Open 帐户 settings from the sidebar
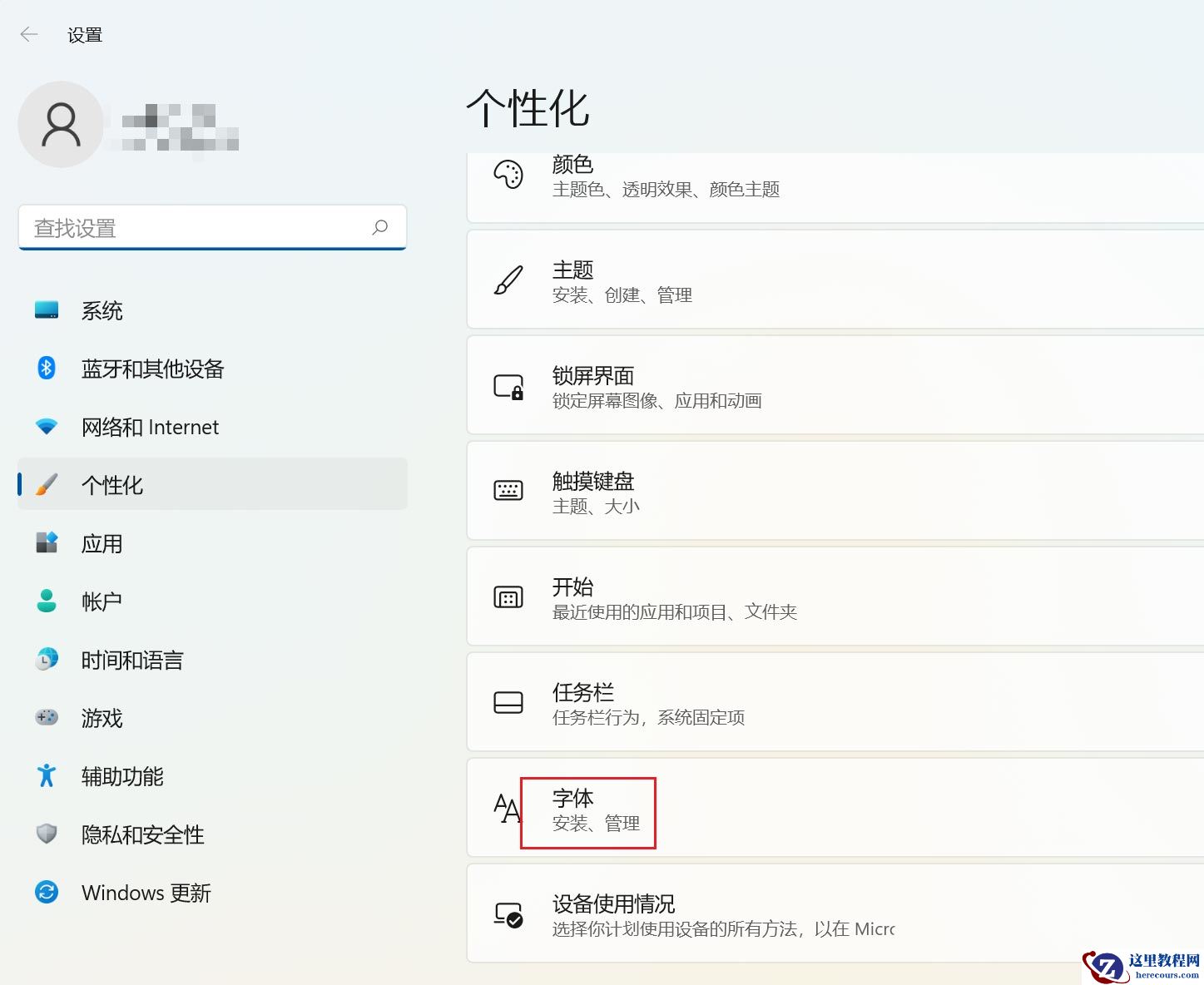1204x985 pixels. click(x=102, y=601)
